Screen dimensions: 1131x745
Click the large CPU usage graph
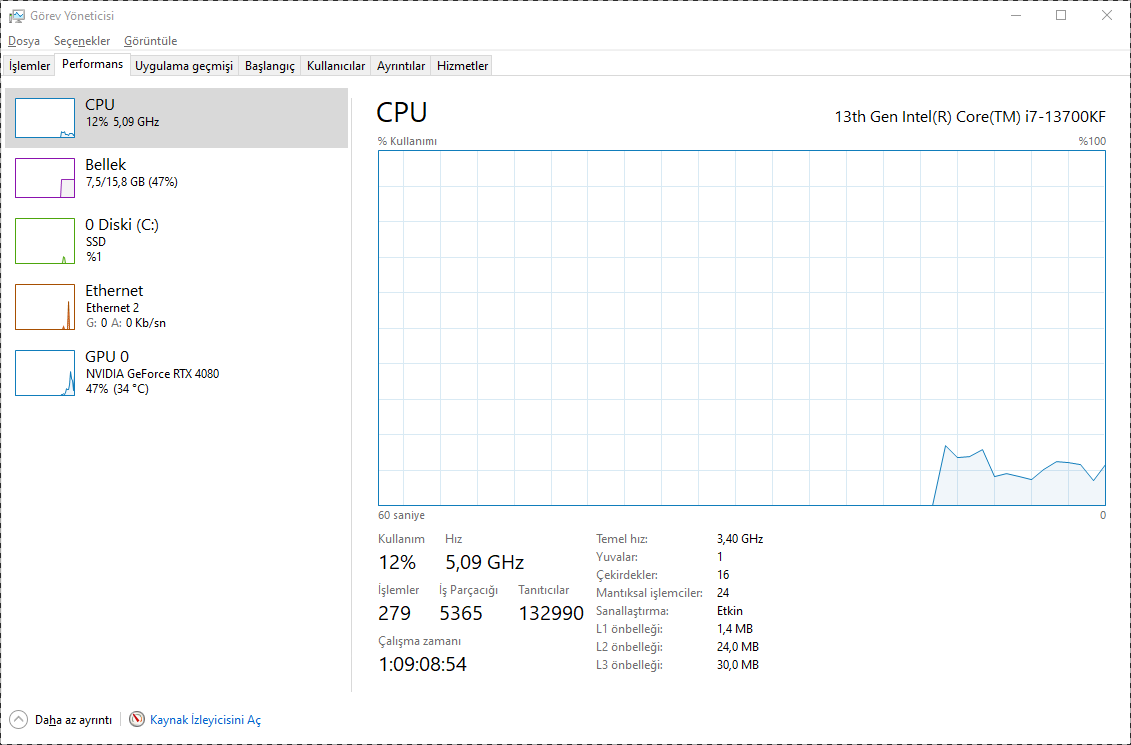pos(741,328)
